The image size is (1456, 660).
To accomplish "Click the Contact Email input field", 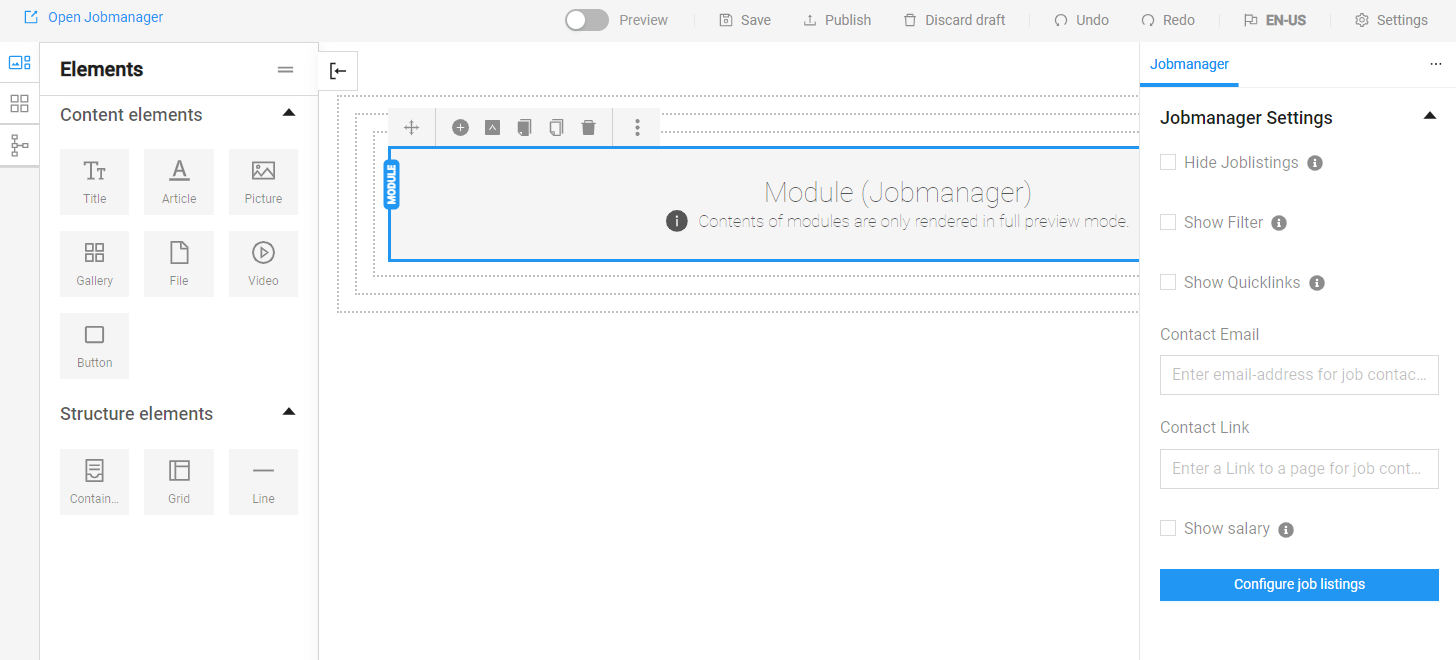I will point(1299,375).
